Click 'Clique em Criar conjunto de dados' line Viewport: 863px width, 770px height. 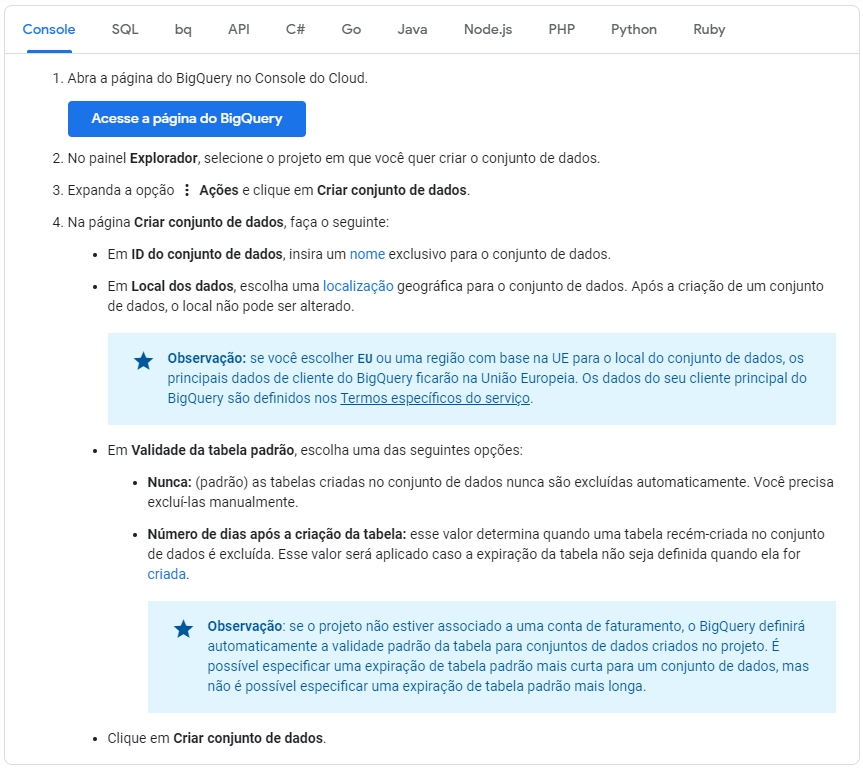coord(217,738)
